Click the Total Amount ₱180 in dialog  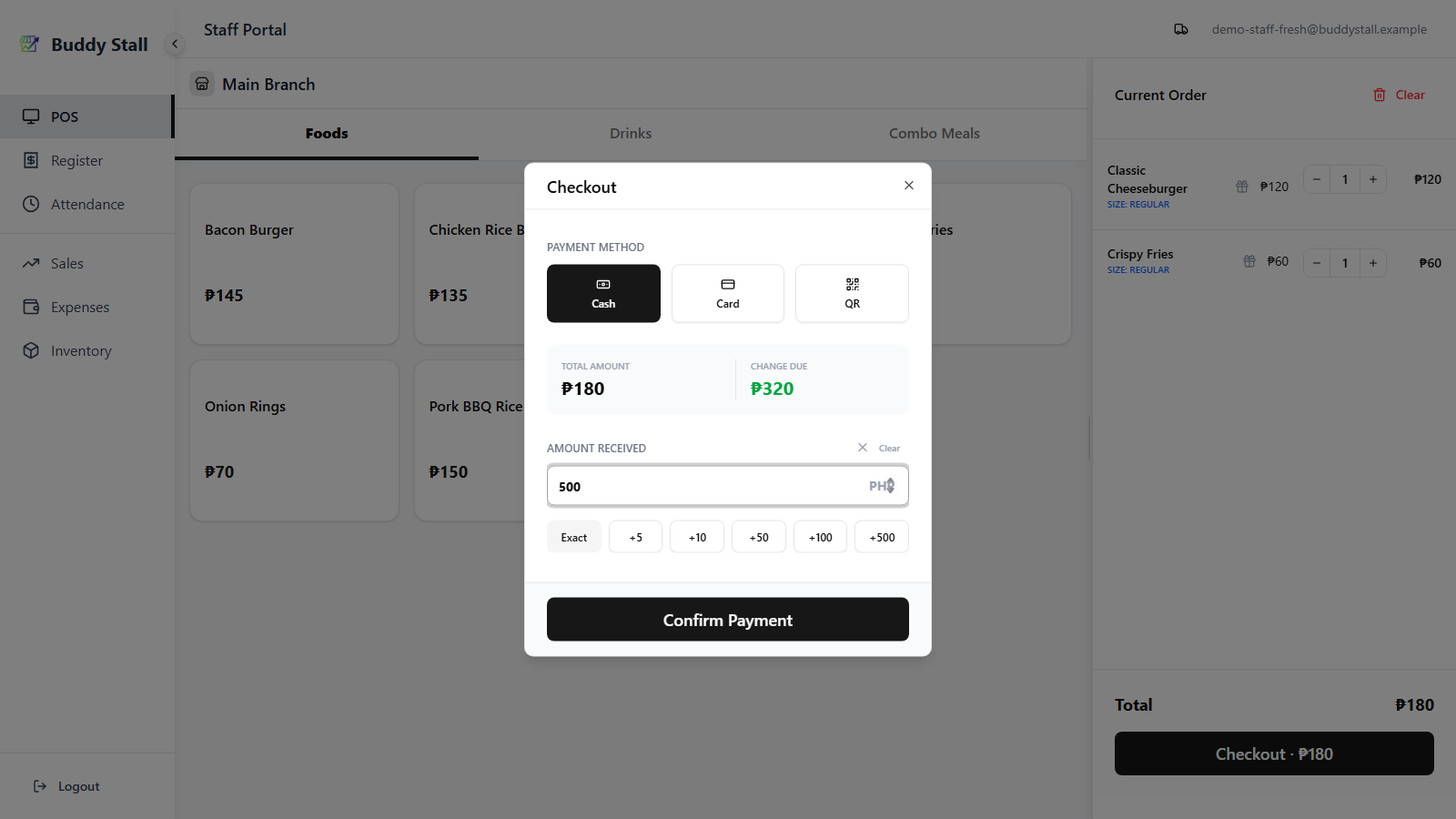[582, 389]
